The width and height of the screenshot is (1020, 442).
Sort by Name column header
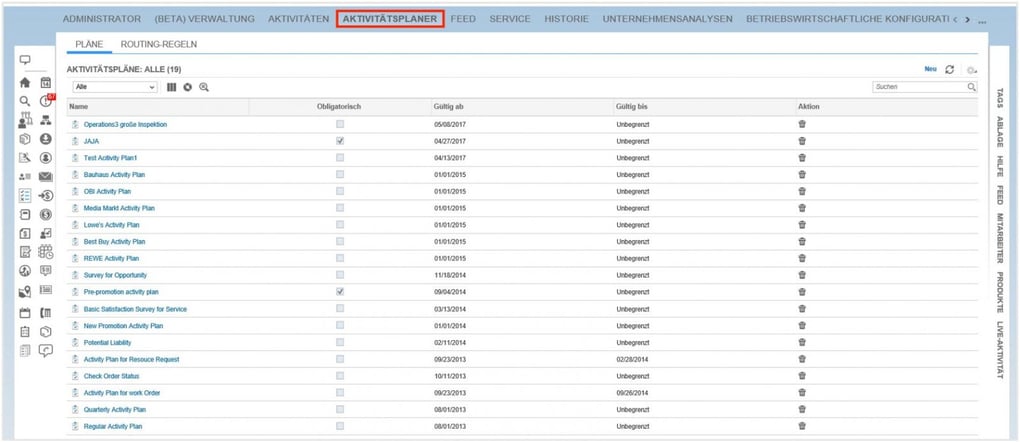78,107
